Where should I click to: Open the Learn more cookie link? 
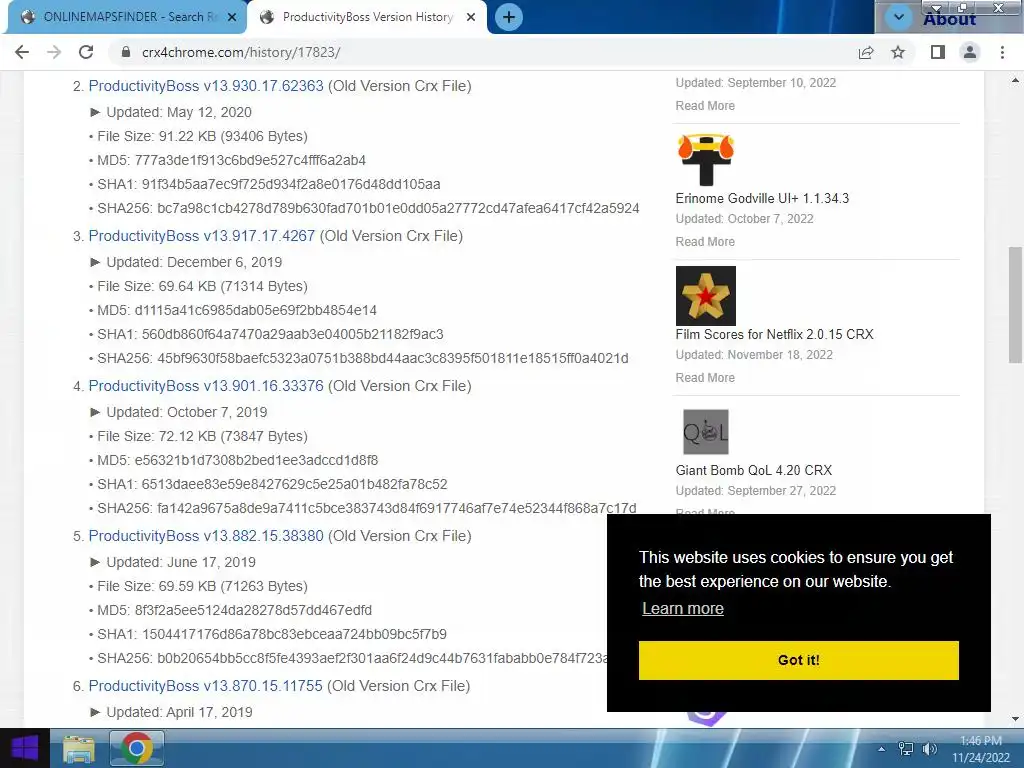point(683,609)
